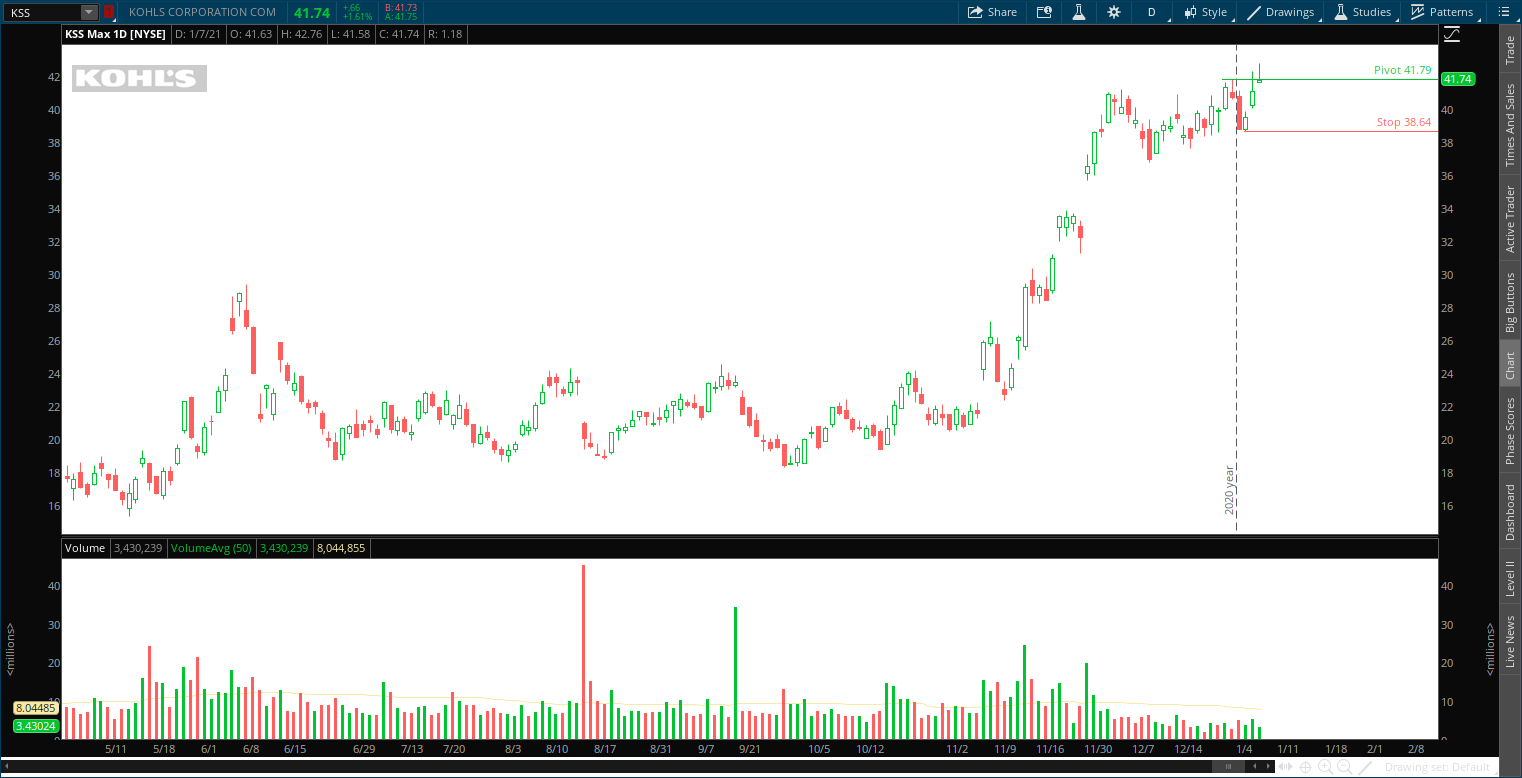Open the Drawing set: Default selector
This screenshot has height=778, width=1522.
tap(1438, 767)
